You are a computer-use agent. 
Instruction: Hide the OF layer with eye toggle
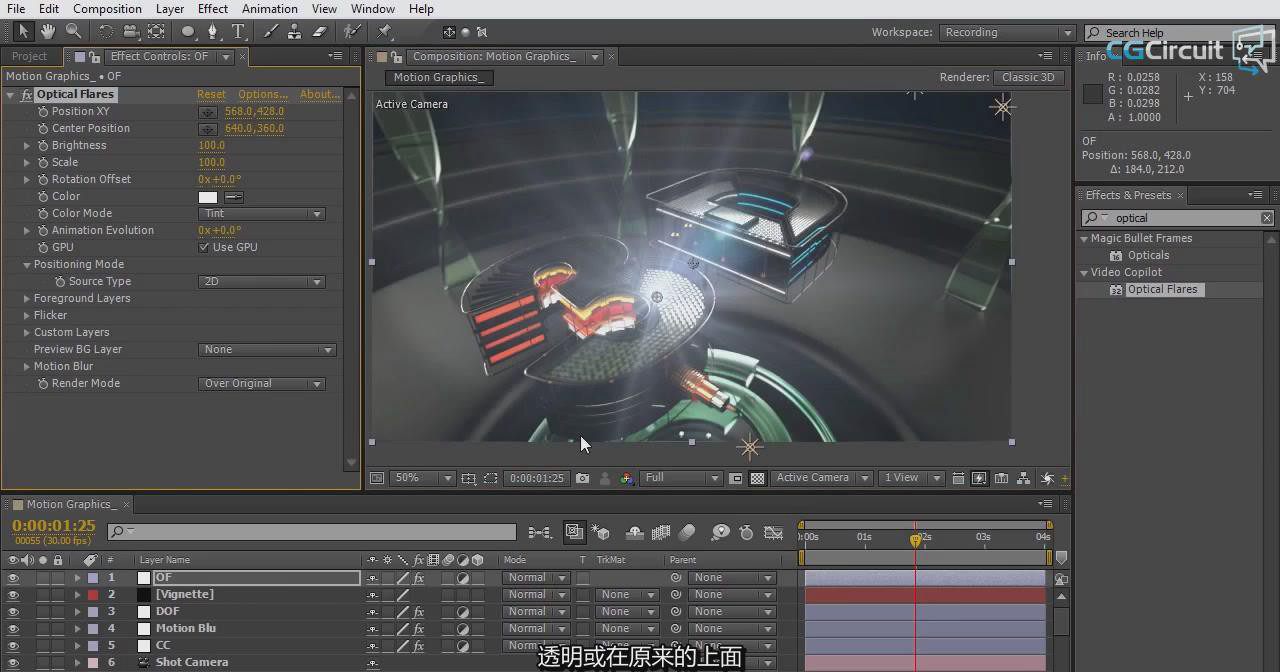pyautogui.click(x=13, y=578)
